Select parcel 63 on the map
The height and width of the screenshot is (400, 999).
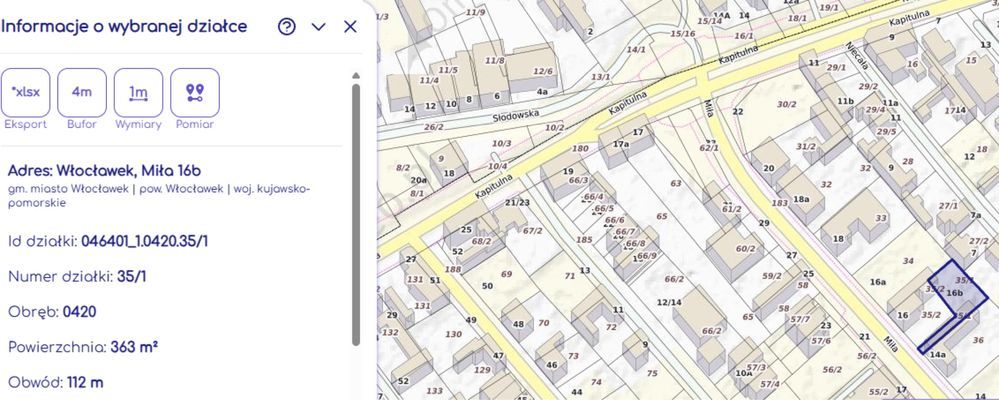tap(676, 184)
